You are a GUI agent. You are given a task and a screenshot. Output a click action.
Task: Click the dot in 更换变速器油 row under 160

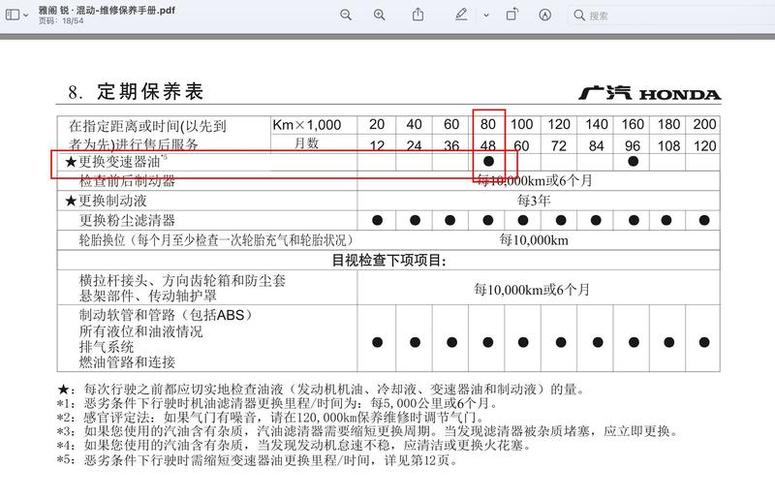pos(633,162)
